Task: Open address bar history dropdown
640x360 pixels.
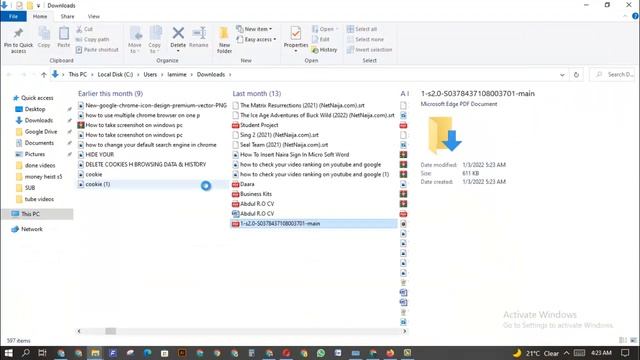Action: tap(562, 75)
